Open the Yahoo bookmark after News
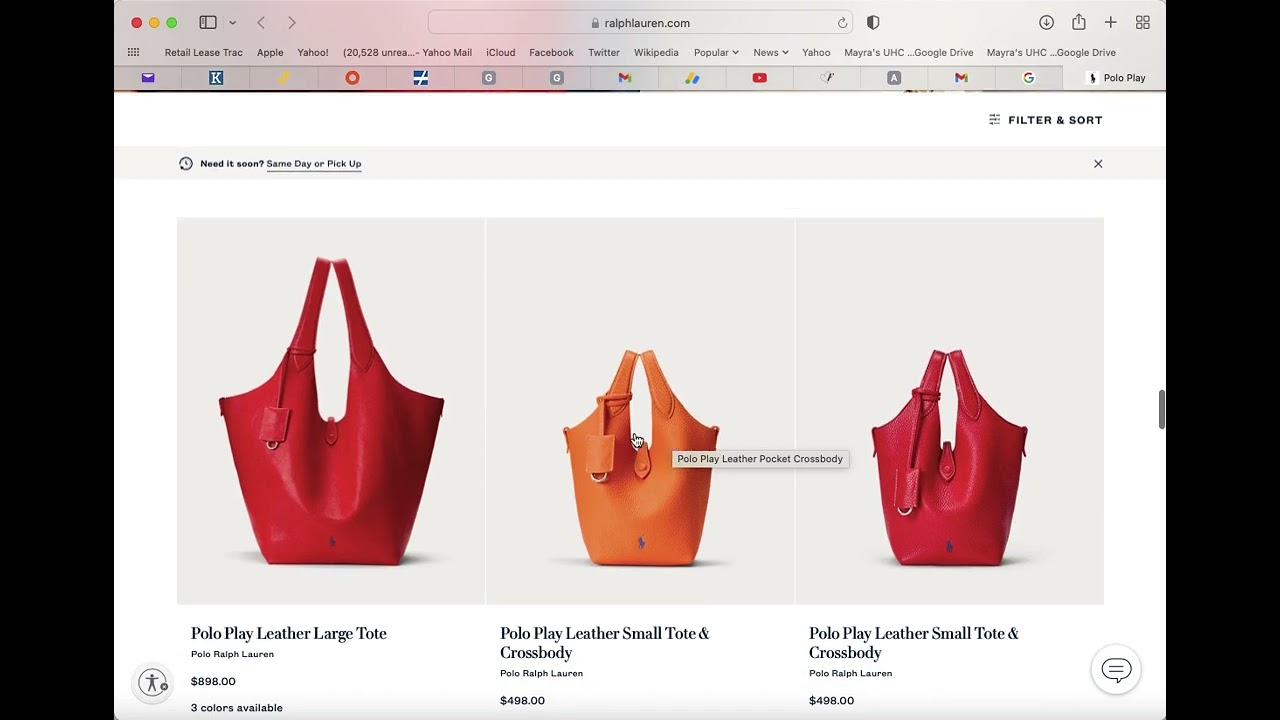The width and height of the screenshot is (1280, 720). (816, 52)
